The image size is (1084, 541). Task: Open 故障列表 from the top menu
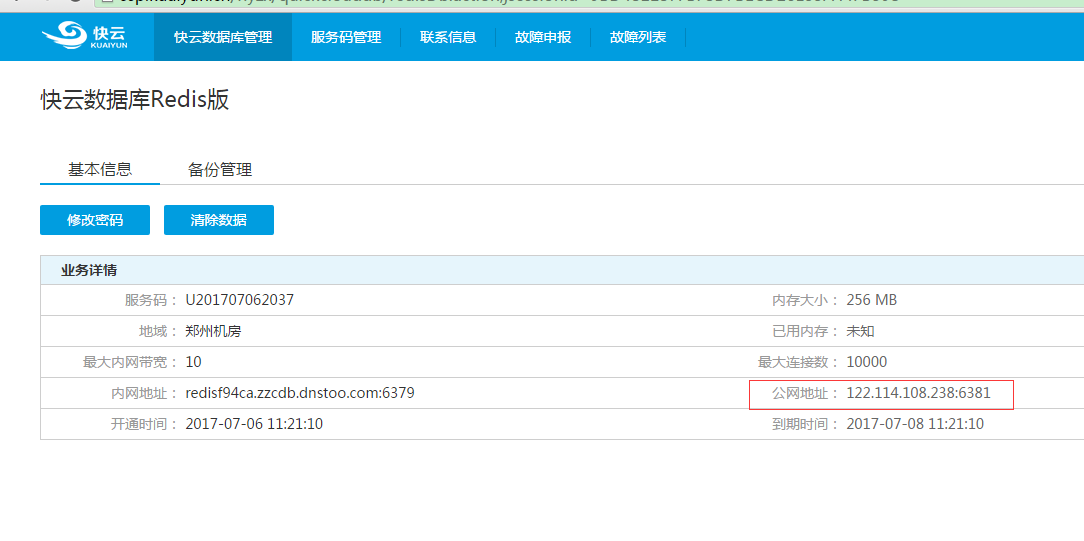(x=638, y=37)
